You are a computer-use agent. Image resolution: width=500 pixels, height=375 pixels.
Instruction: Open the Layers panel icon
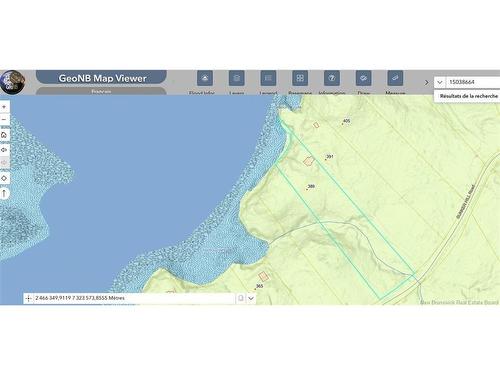click(x=237, y=78)
